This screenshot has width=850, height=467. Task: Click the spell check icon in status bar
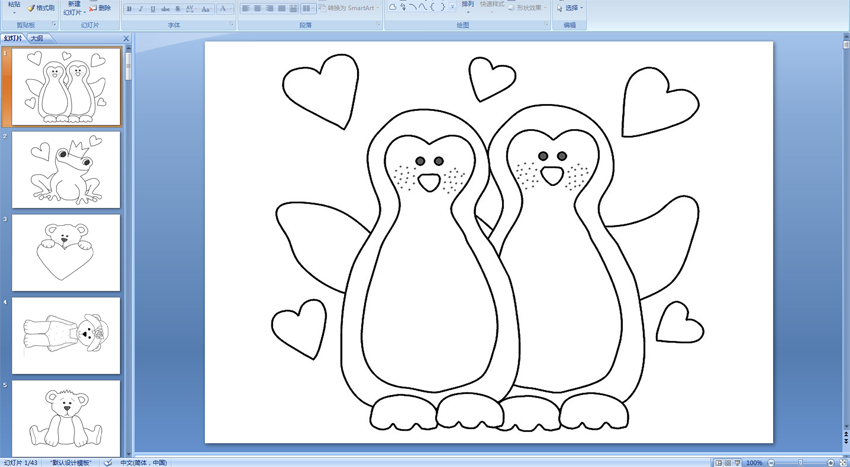pos(108,462)
